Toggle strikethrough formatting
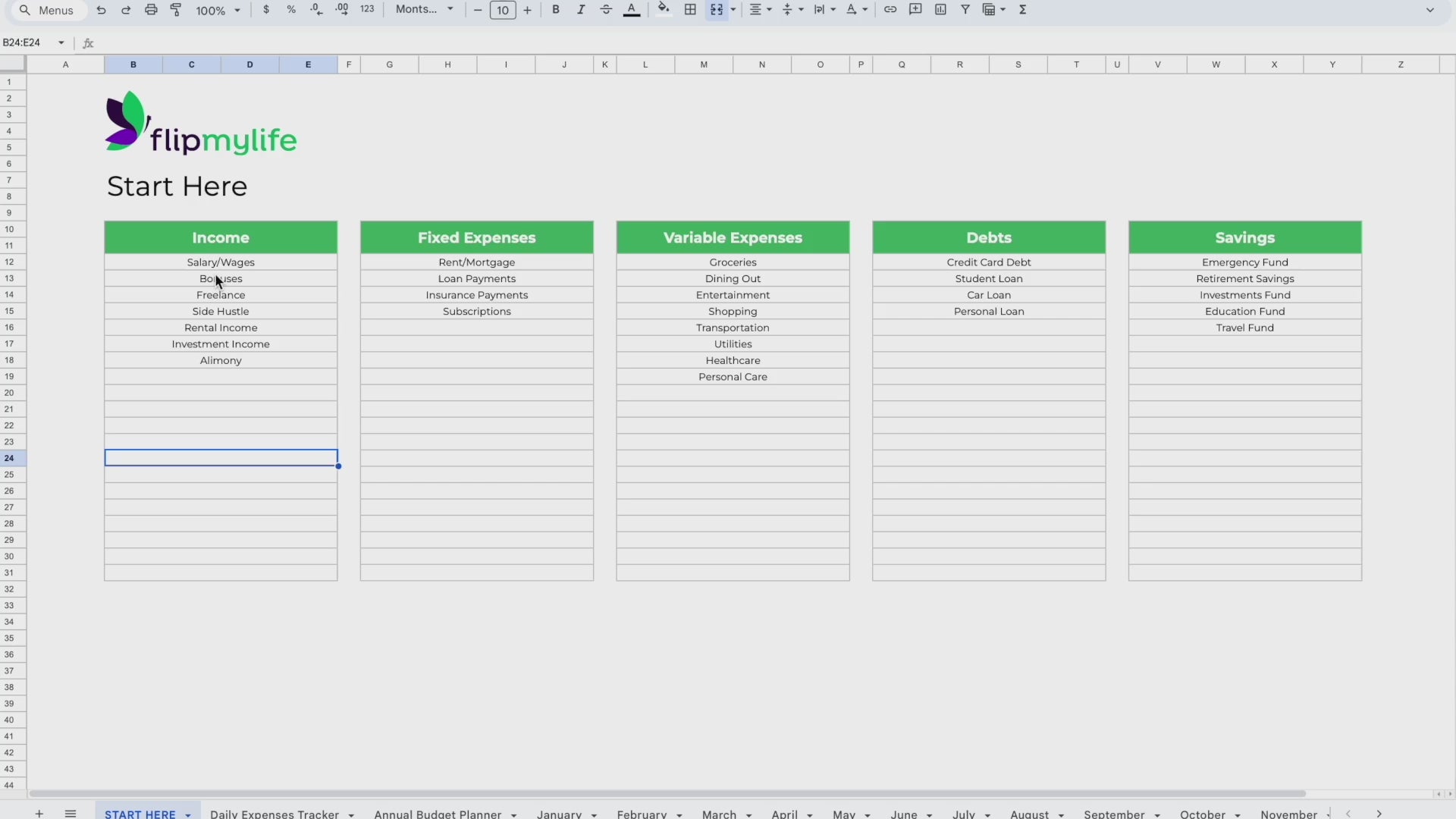The image size is (1456, 819). tap(606, 10)
